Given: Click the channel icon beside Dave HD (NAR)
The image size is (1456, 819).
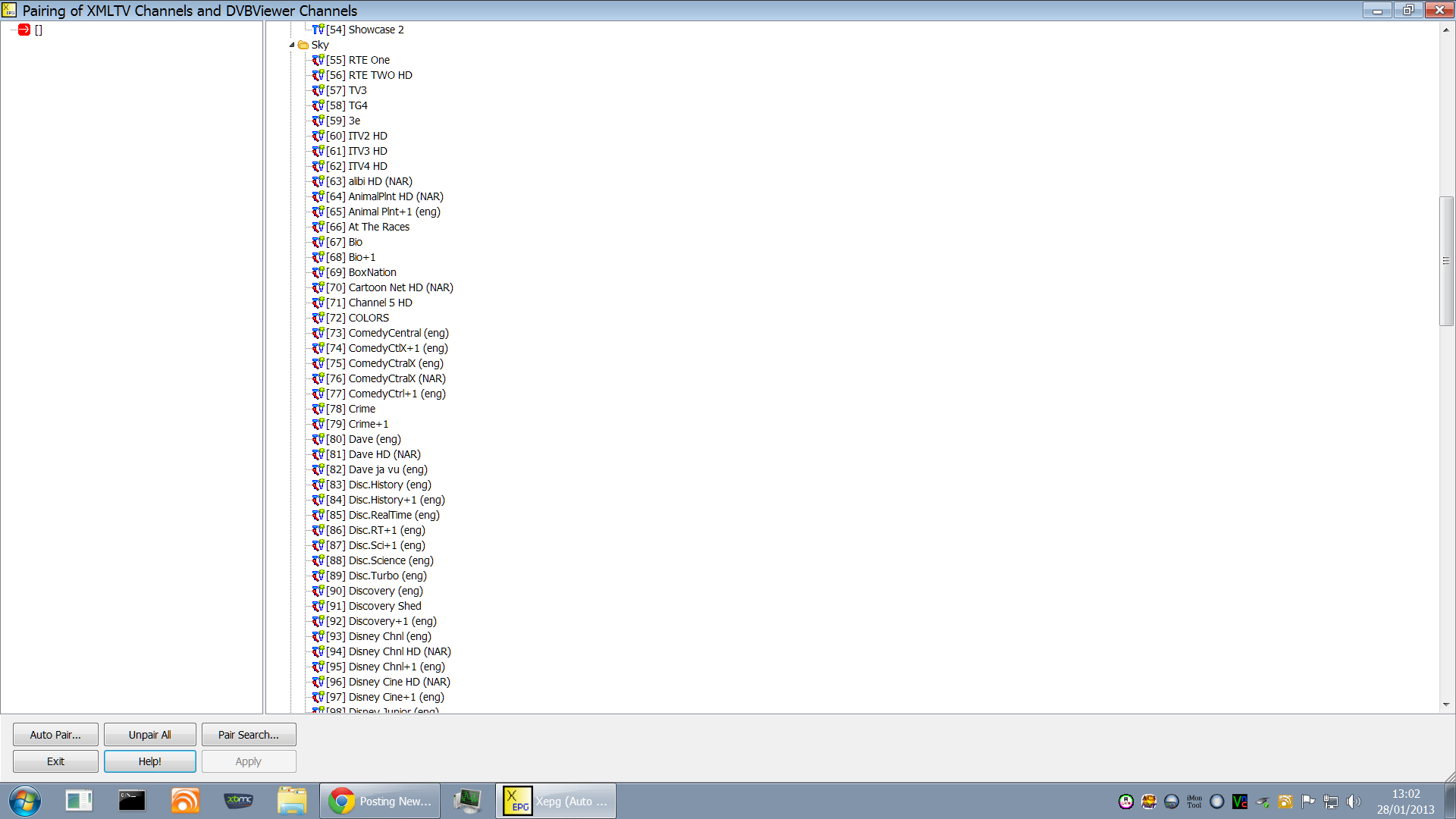Looking at the screenshot, I should 318,454.
